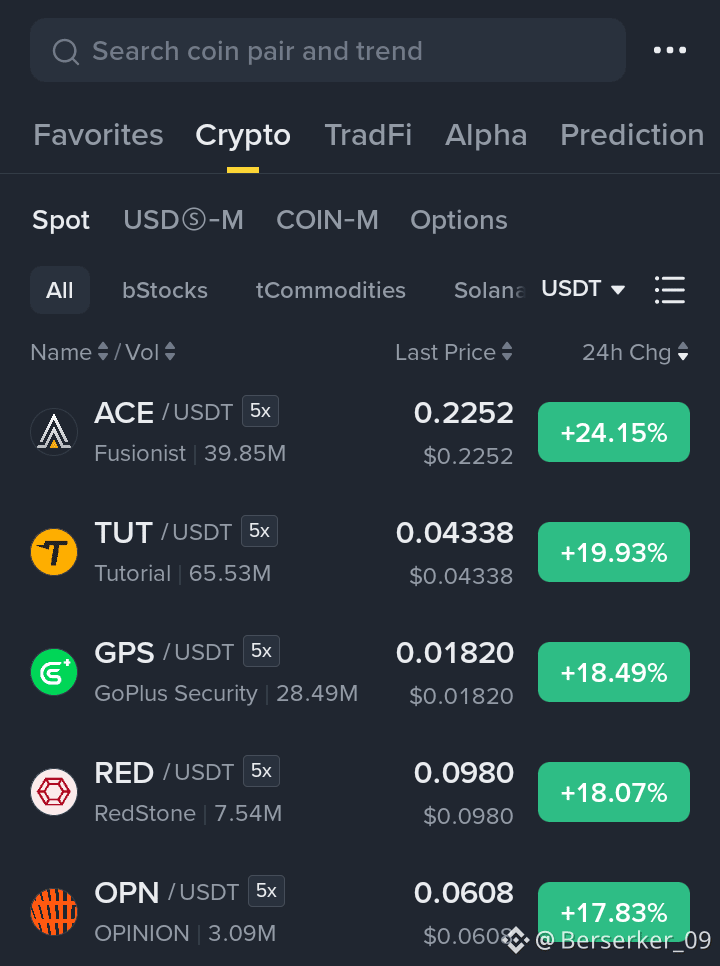Tap the RED RedStone coin logo
Viewport: 720px width, 966px height.
tap(54, 792)
